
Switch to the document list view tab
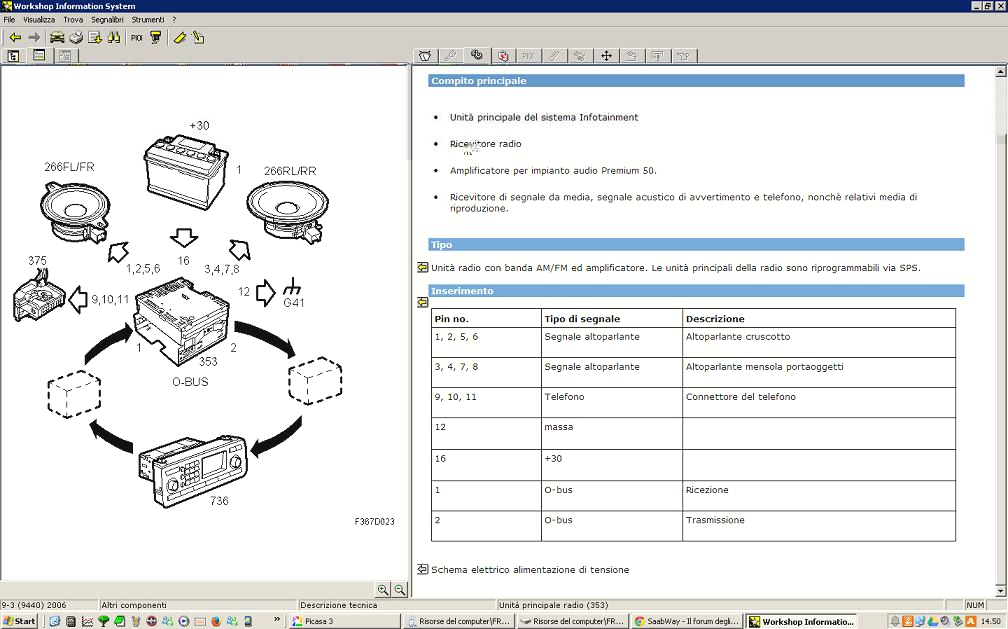39,56
